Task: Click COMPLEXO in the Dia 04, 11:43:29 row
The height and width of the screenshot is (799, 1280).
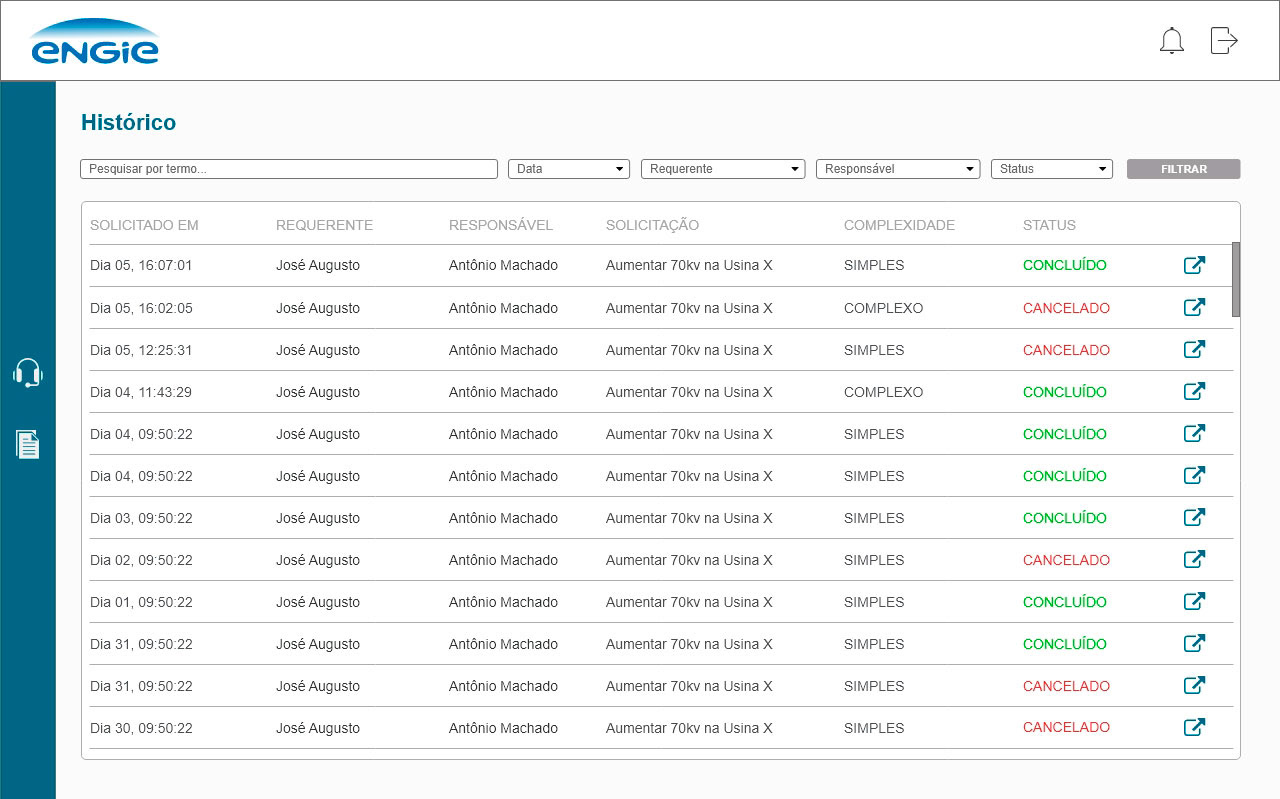Action: click(x=883, y=392)
